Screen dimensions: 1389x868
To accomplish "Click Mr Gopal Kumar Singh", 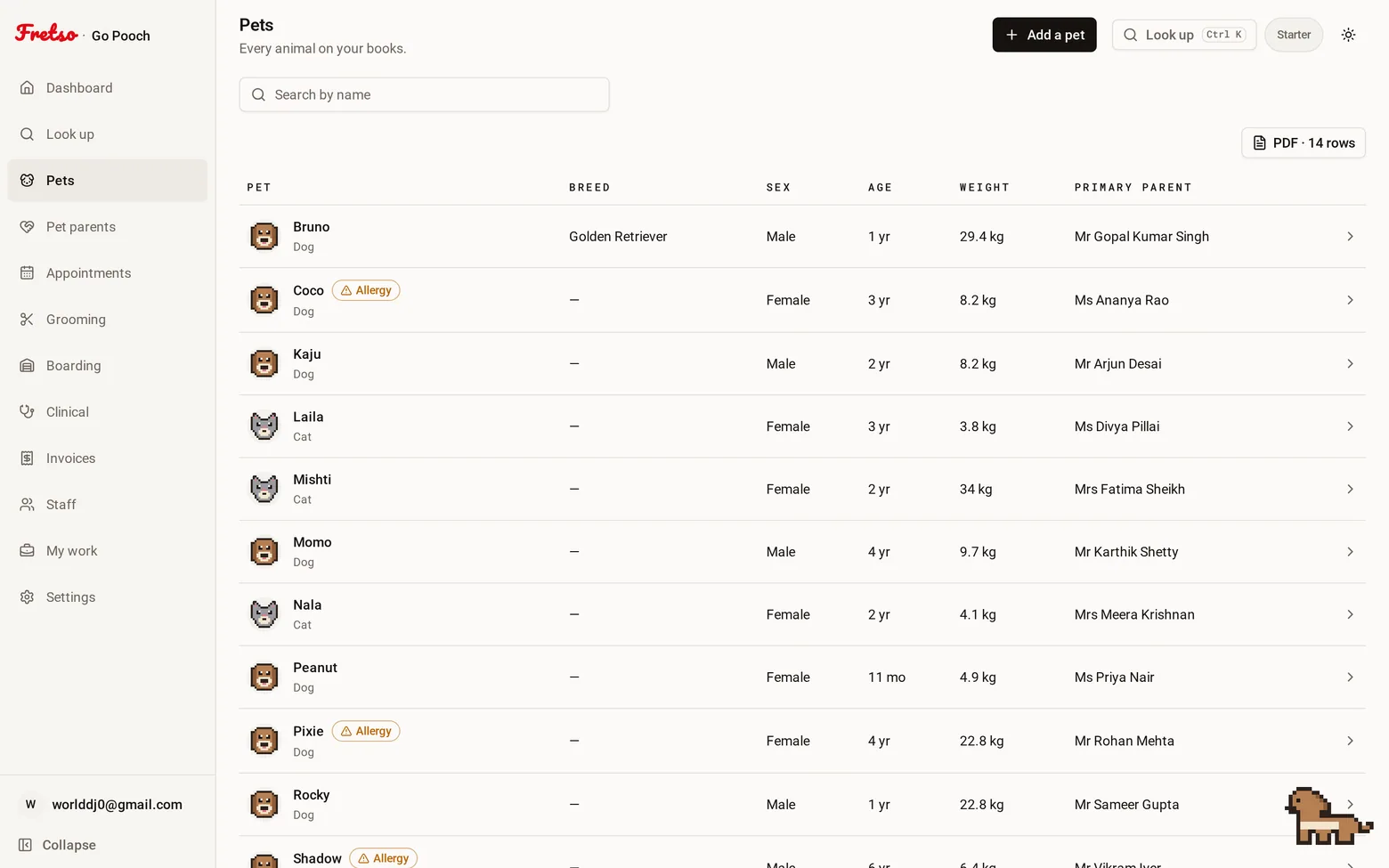I will point(1141,237).
